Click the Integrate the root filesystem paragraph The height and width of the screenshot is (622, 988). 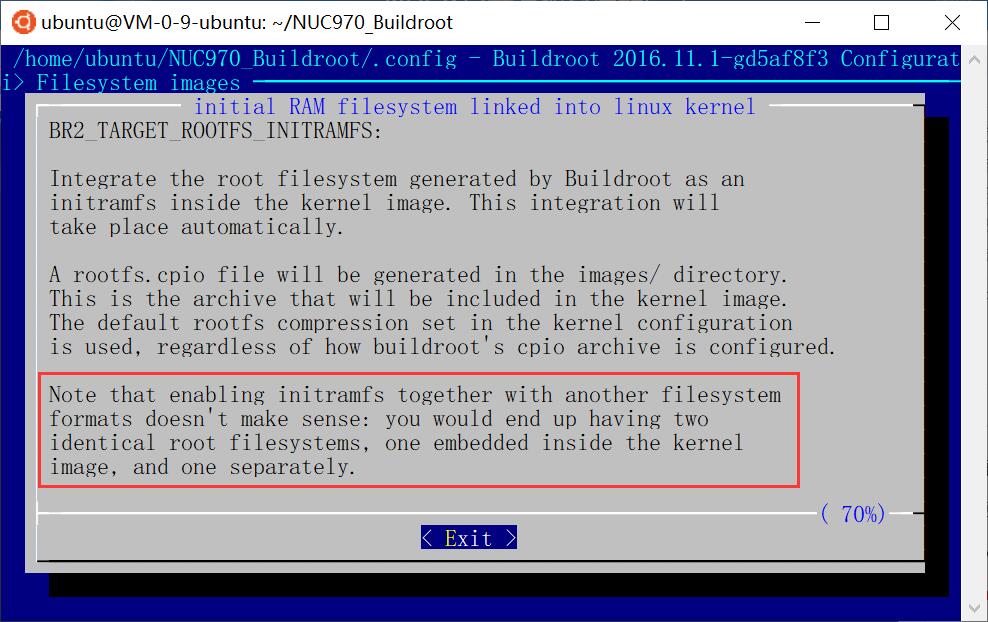397,203
